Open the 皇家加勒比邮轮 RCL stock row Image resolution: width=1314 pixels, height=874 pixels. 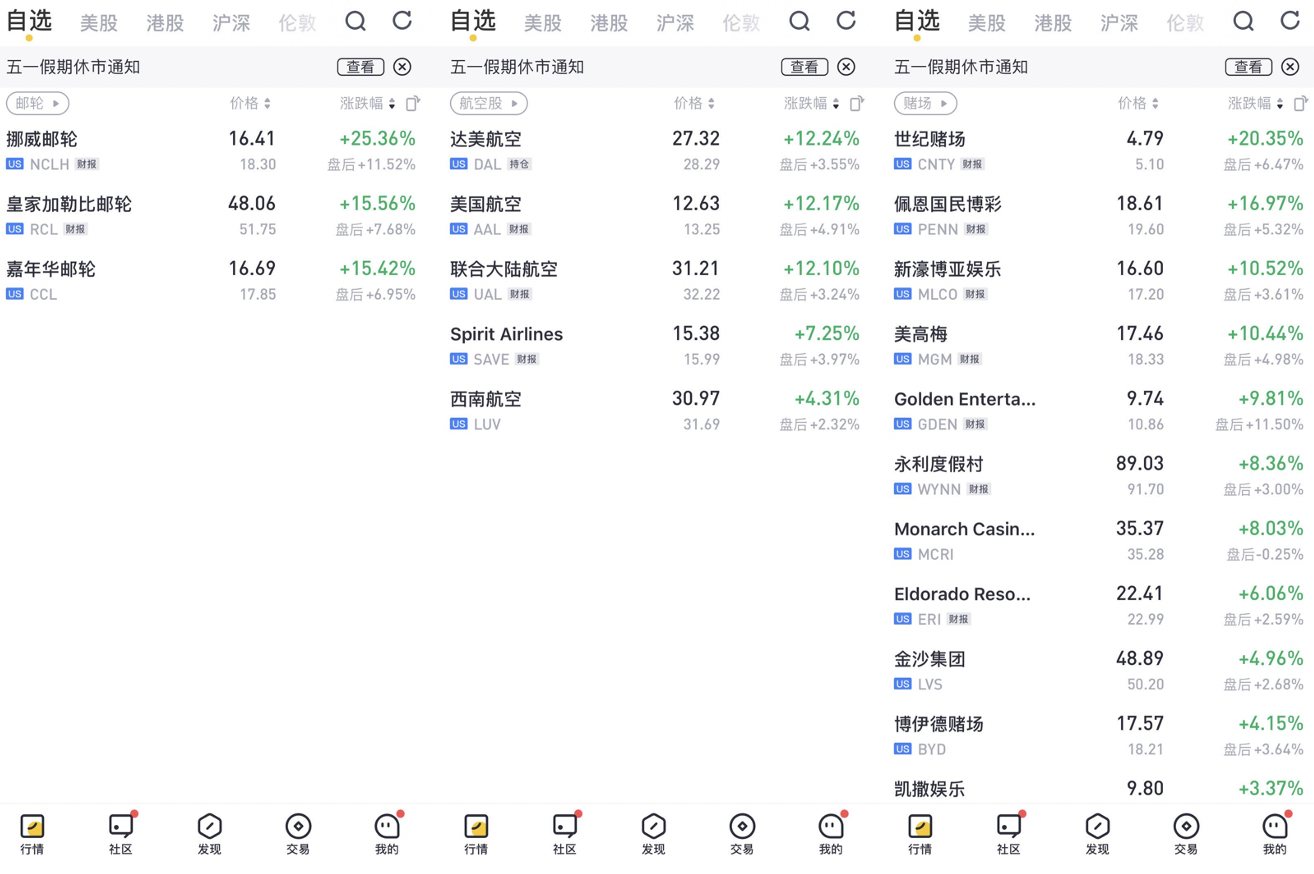coord(211,215)
